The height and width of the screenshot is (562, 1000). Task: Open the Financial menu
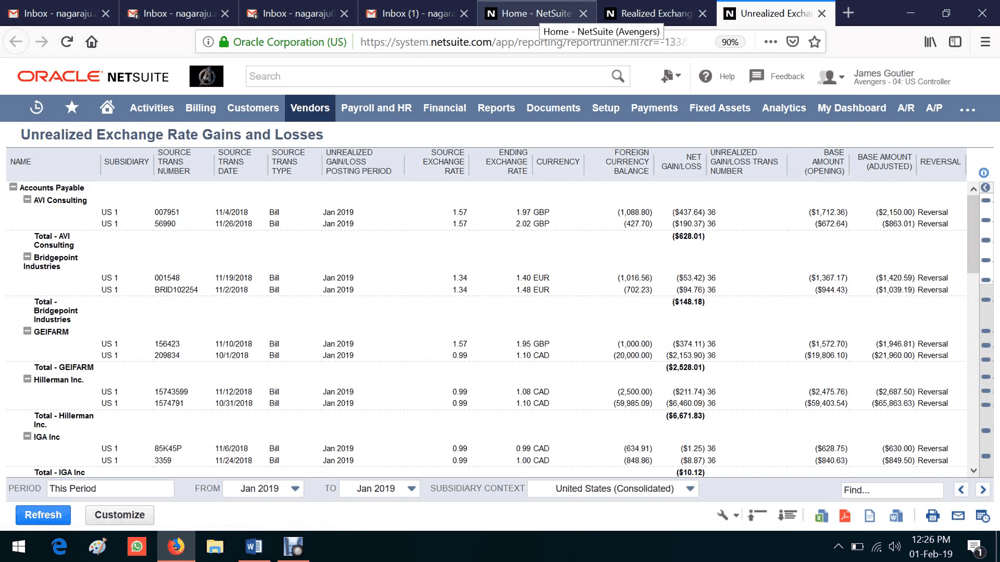click(x=445, y=108)
